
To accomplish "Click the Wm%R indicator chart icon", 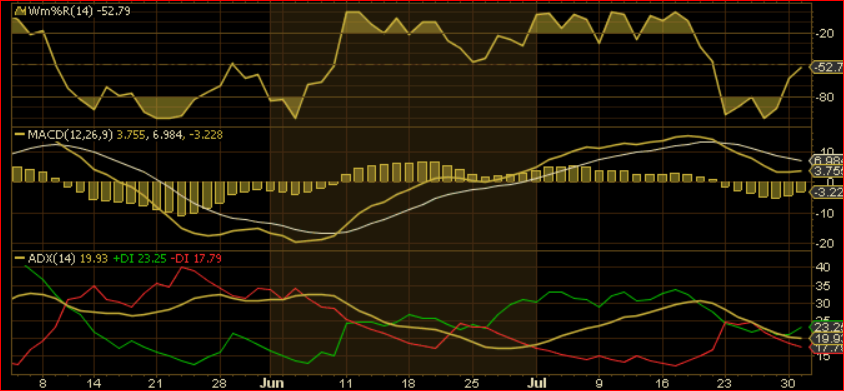I will pos(18,10).
